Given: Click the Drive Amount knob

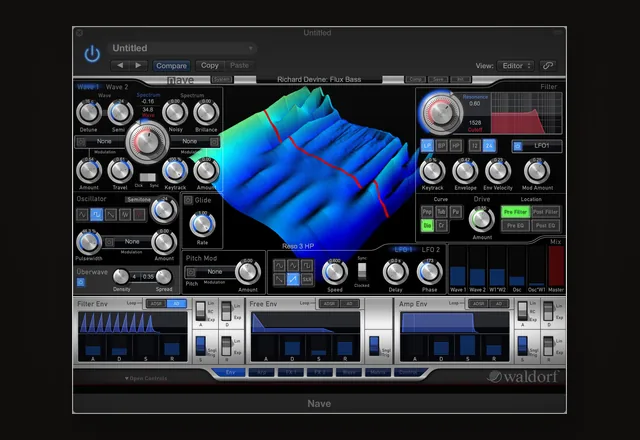Looking at the screenshot, I should (x=482, y=220).
